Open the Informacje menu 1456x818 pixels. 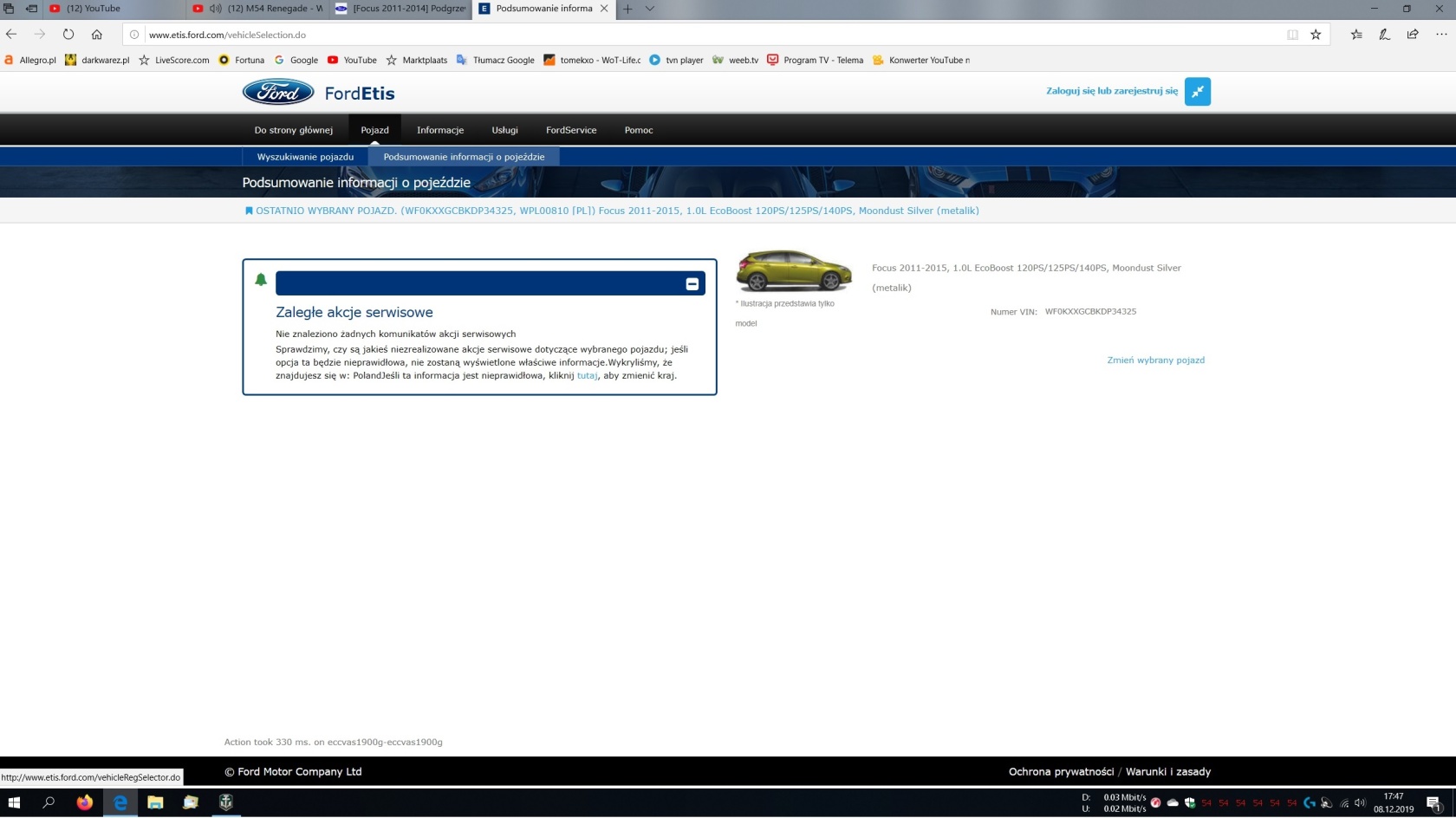(x=439, y=130)
